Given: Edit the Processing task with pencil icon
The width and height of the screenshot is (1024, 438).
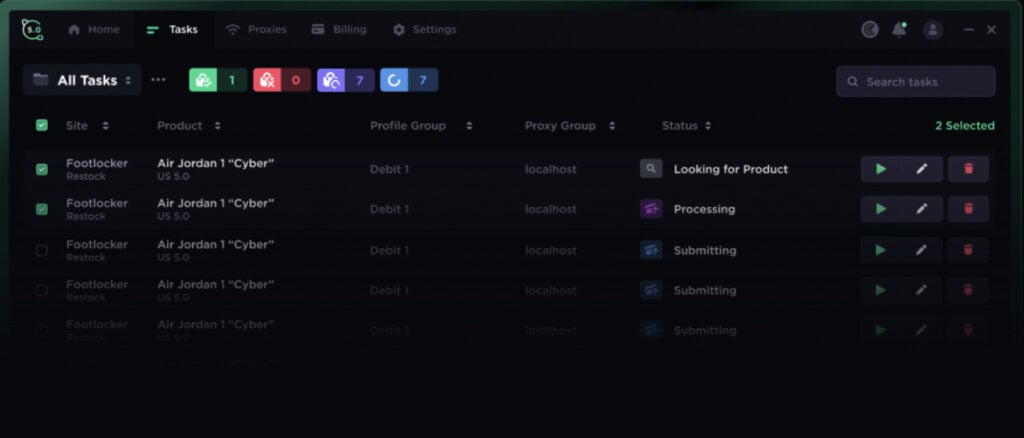Looking at the screenshot, I should [x=921, y=209].
